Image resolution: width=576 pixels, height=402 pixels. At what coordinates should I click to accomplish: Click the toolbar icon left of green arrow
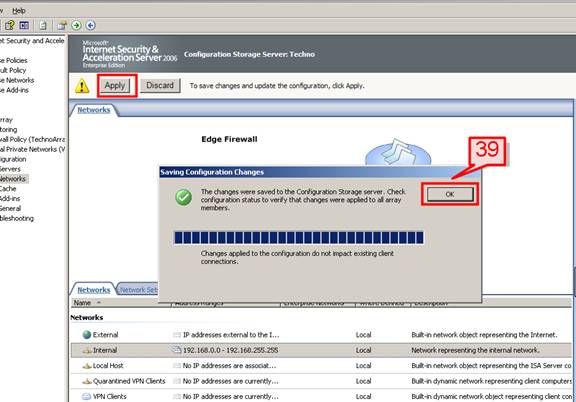(62, 25)
